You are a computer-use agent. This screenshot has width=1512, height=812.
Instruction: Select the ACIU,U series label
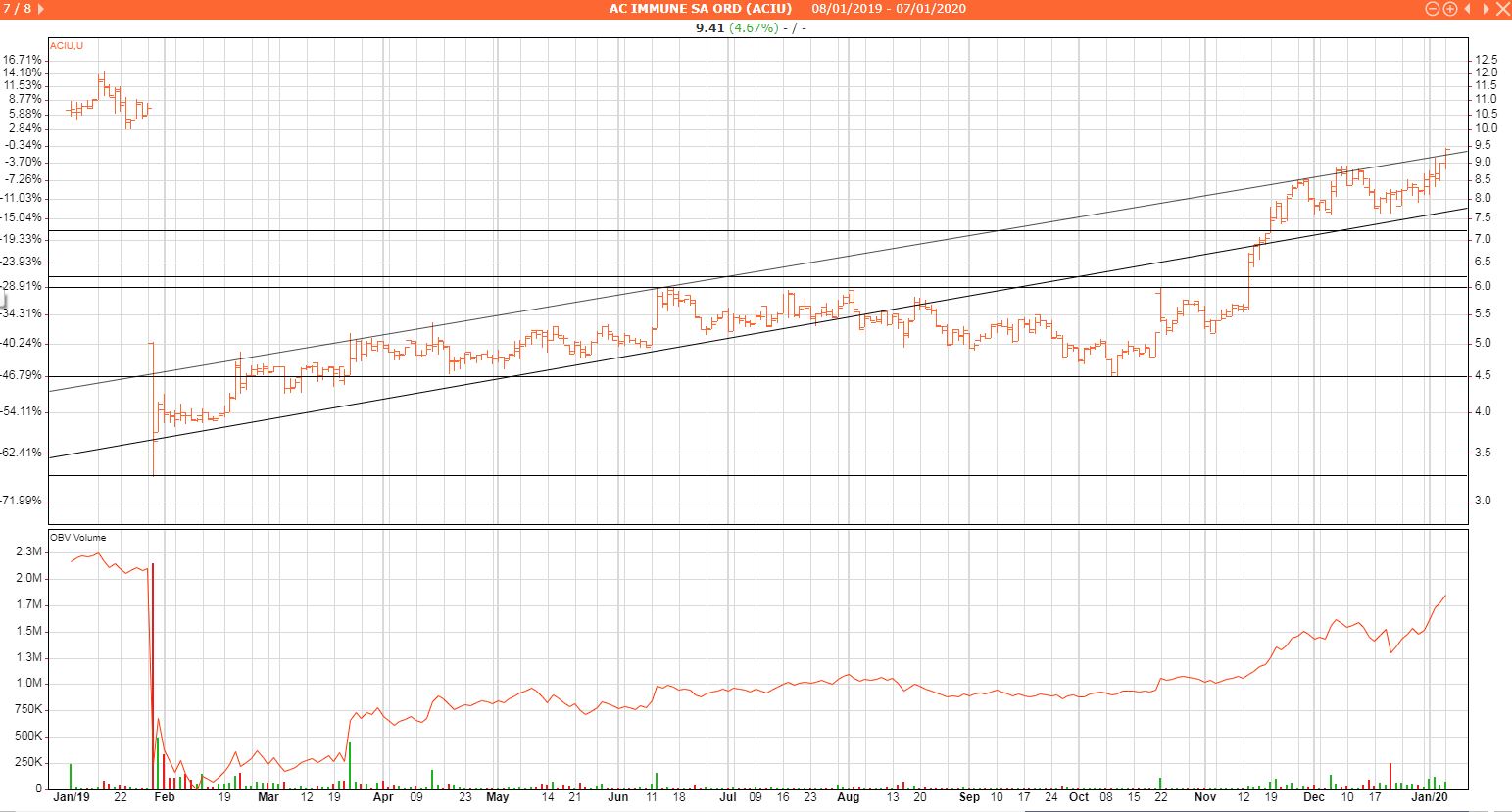click(67, 45)
